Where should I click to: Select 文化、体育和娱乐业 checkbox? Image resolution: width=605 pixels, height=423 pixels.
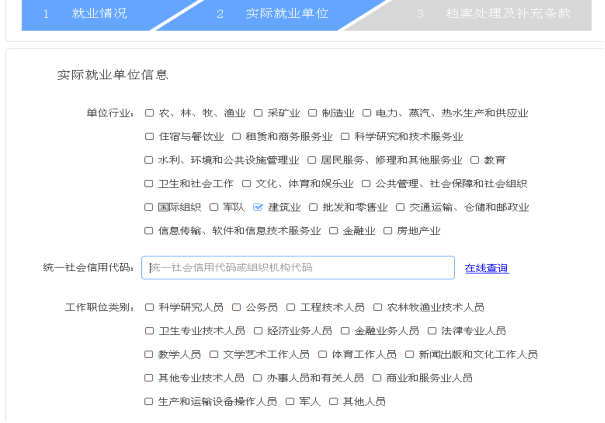tap(247, 184)
